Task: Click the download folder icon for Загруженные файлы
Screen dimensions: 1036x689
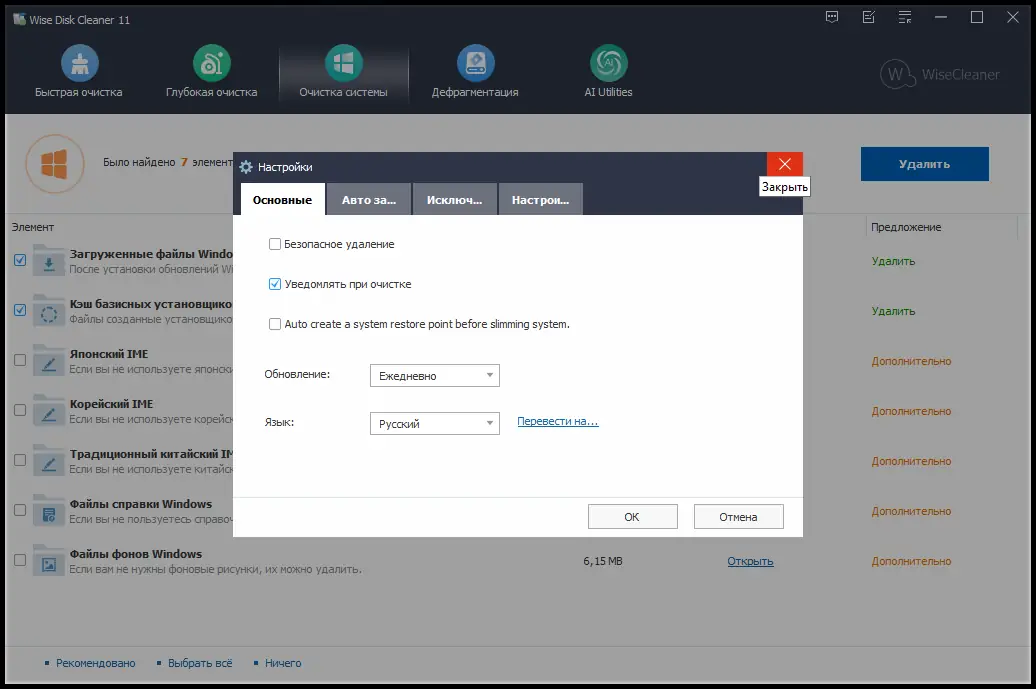Action: coord(49,260)
